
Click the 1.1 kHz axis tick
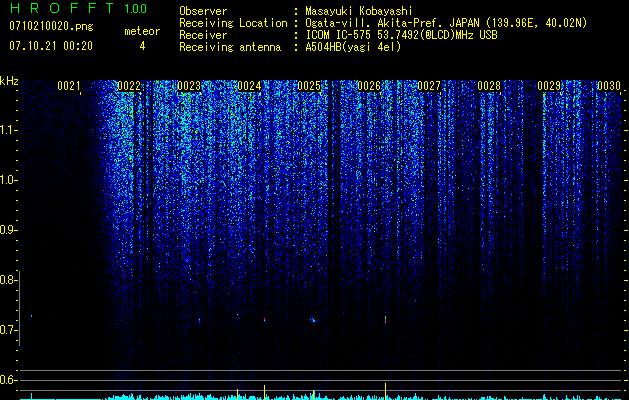coord(9,130)
